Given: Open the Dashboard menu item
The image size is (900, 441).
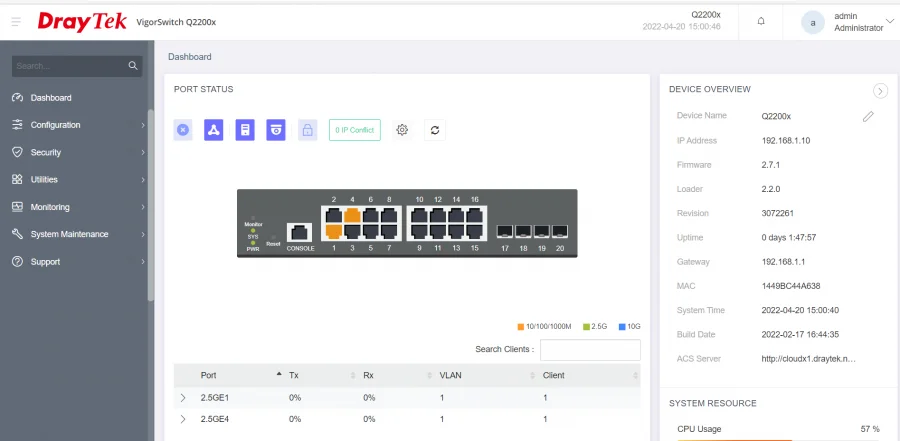Looking at the screenshot, I should 51,98.
